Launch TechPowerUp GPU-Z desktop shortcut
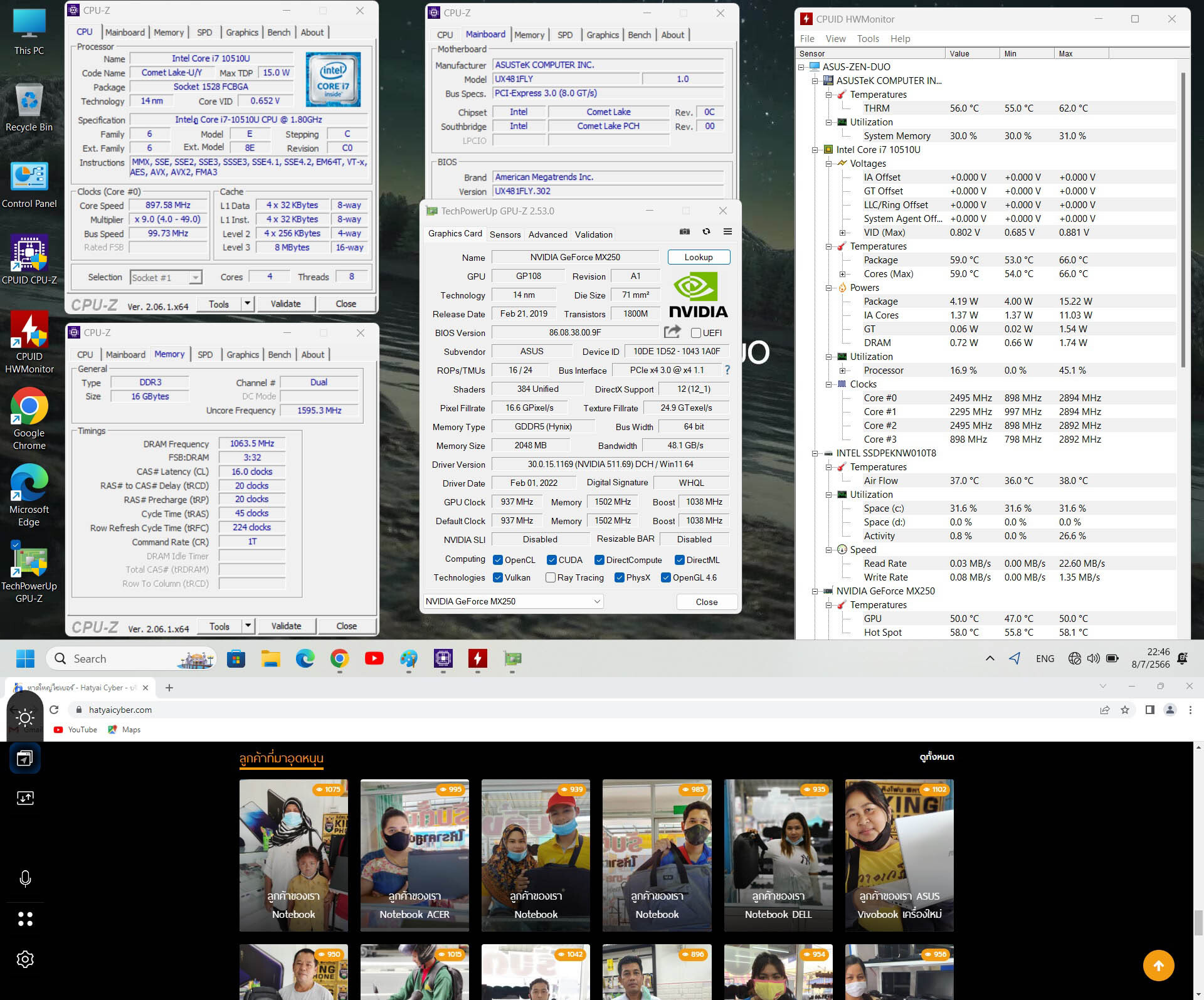 [x=29, y=572]
